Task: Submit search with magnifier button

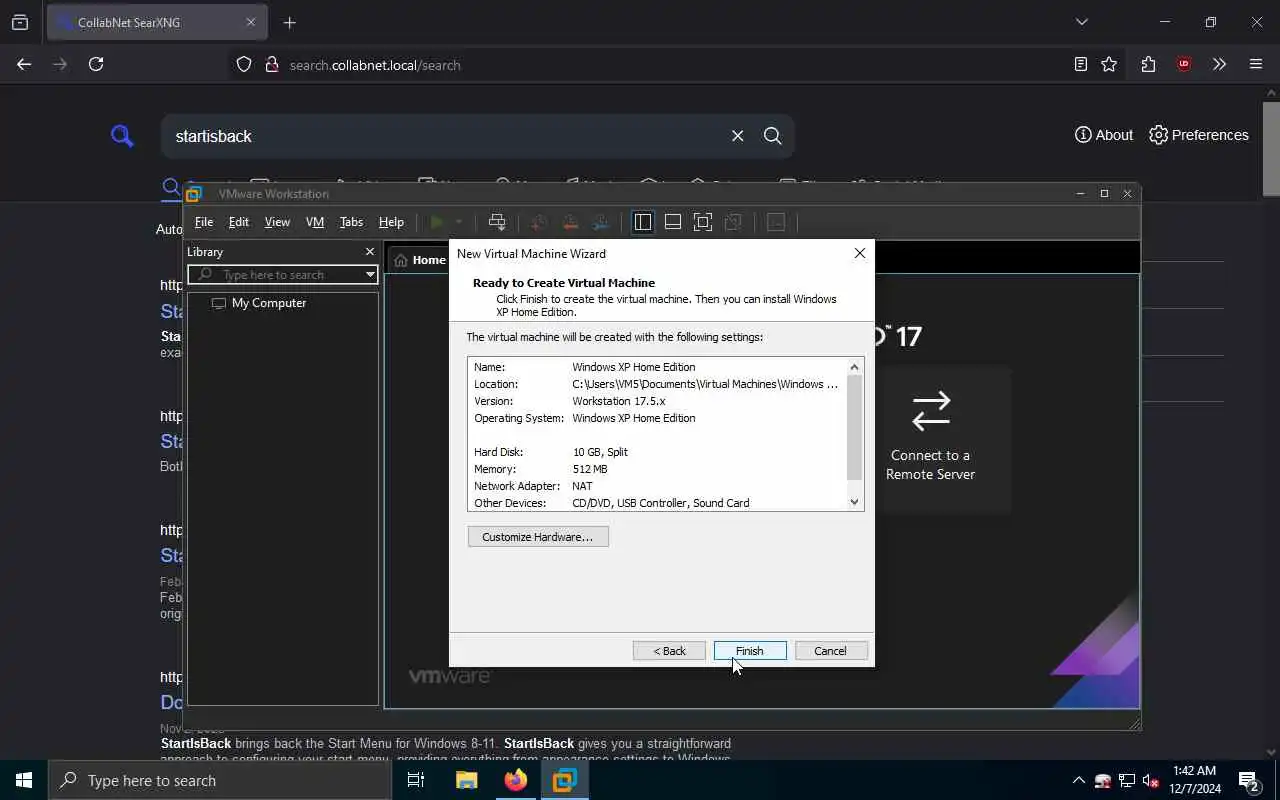Action: tap(773, 136)
